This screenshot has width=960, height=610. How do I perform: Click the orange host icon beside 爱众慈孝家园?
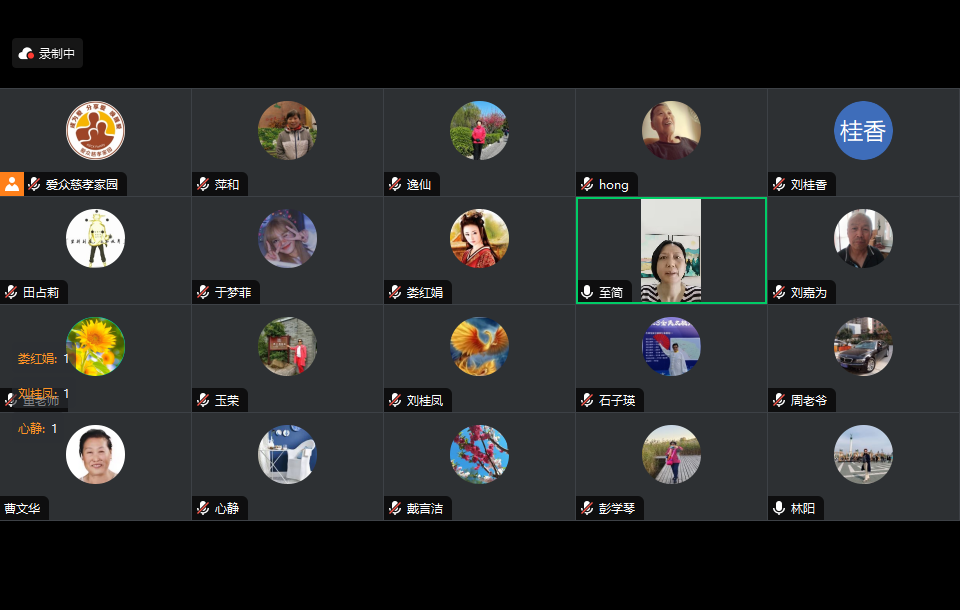point(12,184)
